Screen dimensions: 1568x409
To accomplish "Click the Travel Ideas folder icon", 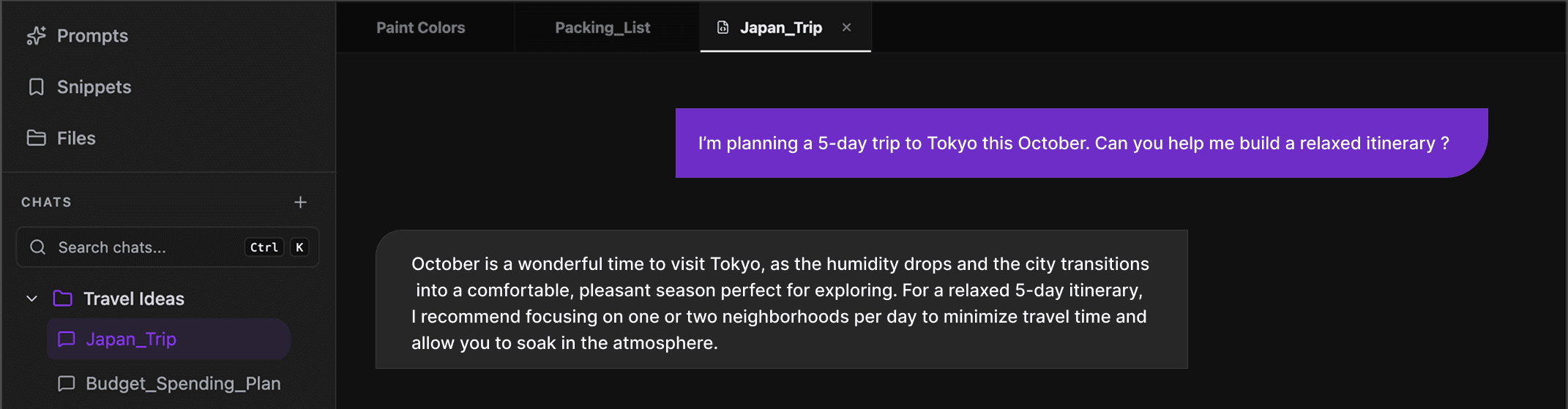I will tap(62, 299).
